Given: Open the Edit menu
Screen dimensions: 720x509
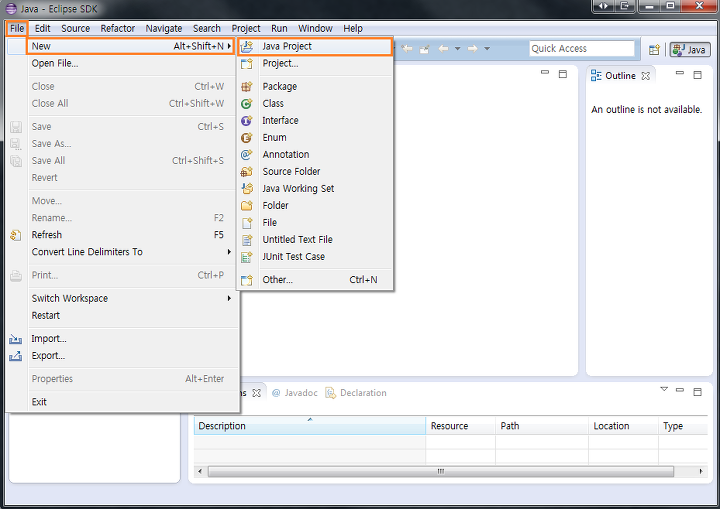Looking at the screenshot, I should point(42,28).
